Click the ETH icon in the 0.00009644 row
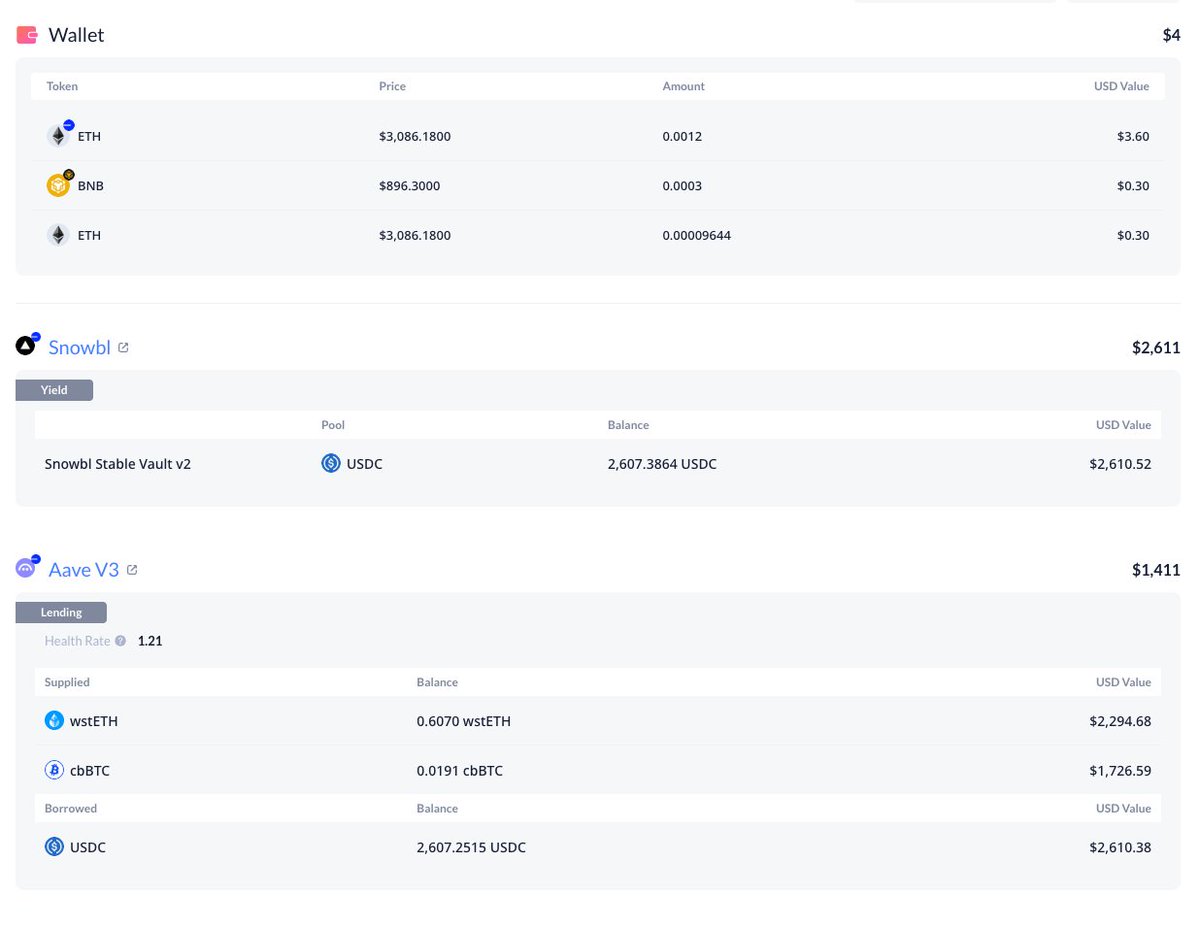 58,236
